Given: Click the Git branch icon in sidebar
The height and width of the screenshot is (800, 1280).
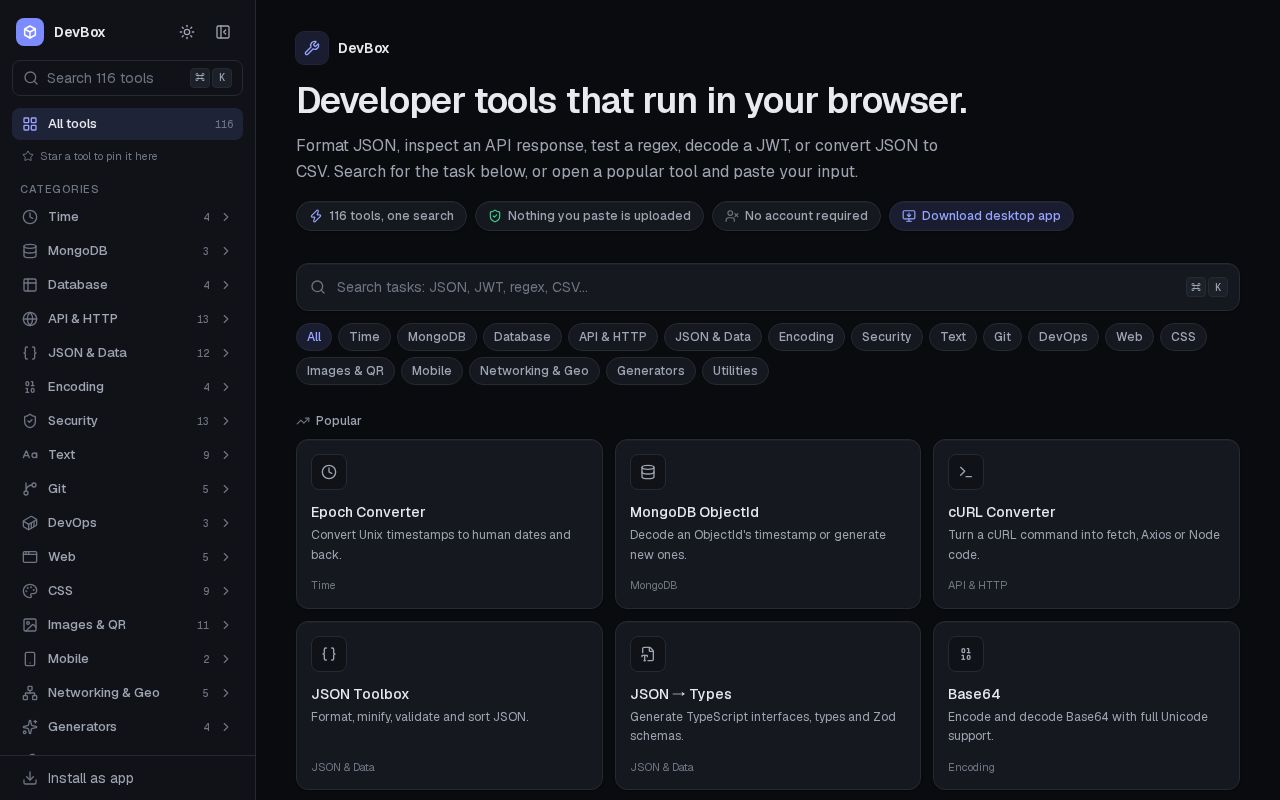Looking at the screenshot, I should point(30,489).
